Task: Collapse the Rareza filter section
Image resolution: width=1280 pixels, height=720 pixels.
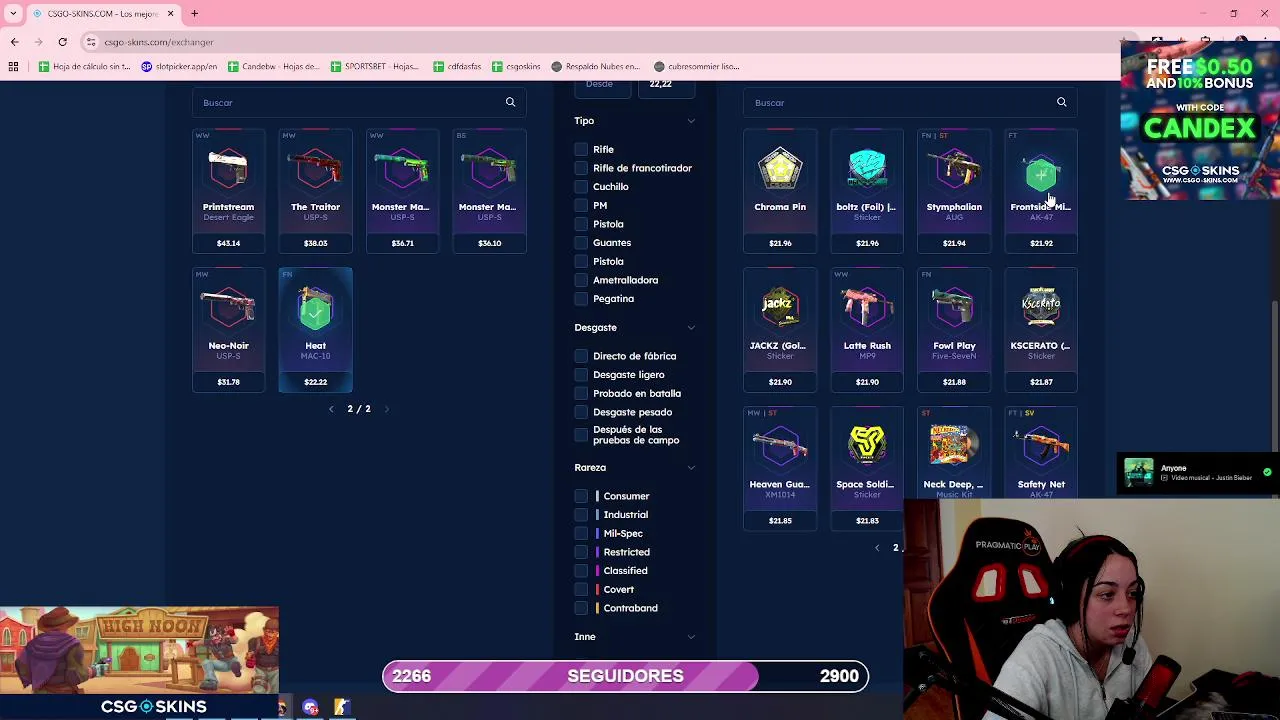Action: 691,467
